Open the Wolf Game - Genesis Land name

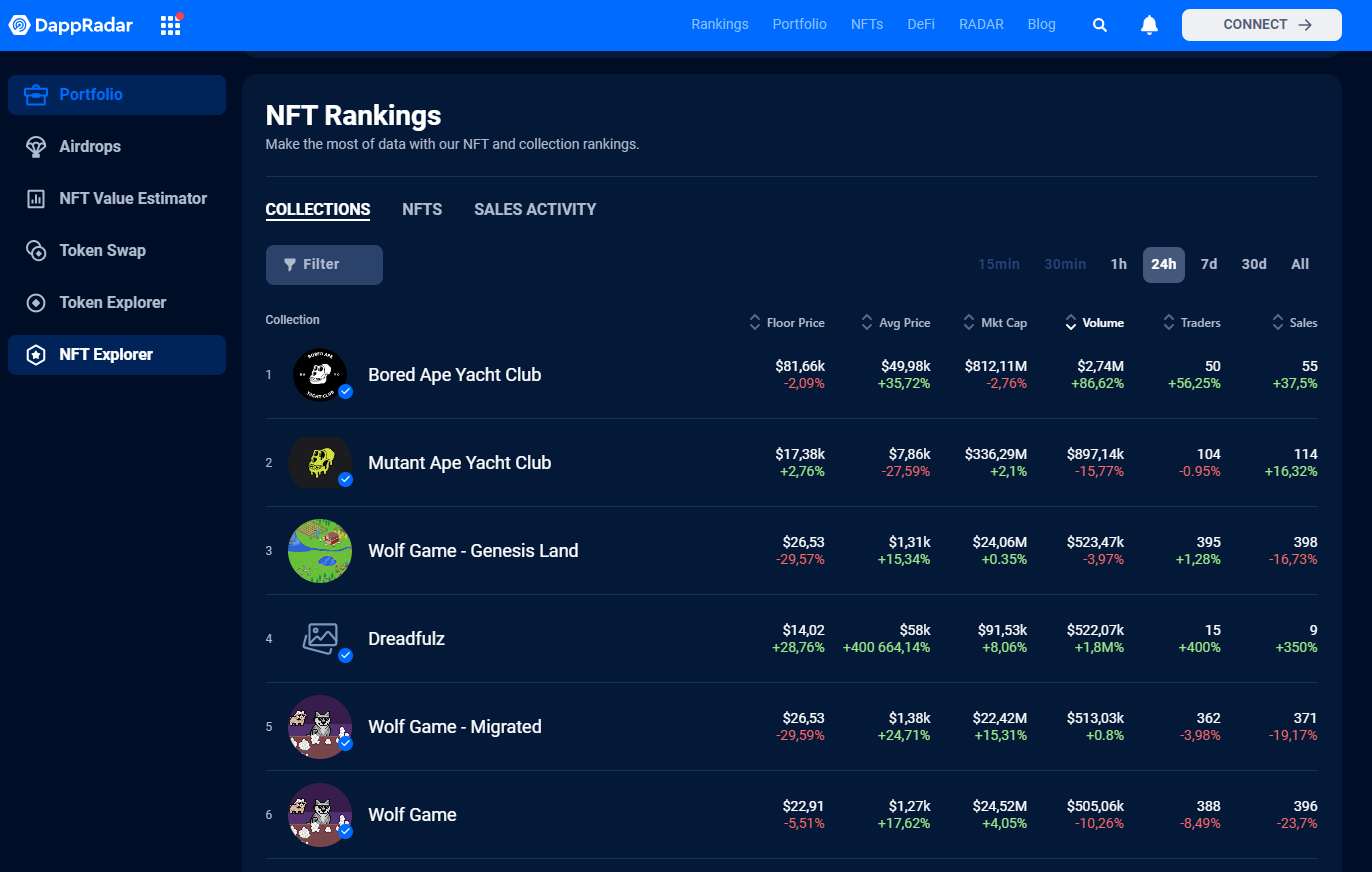[x=473, y=551]
